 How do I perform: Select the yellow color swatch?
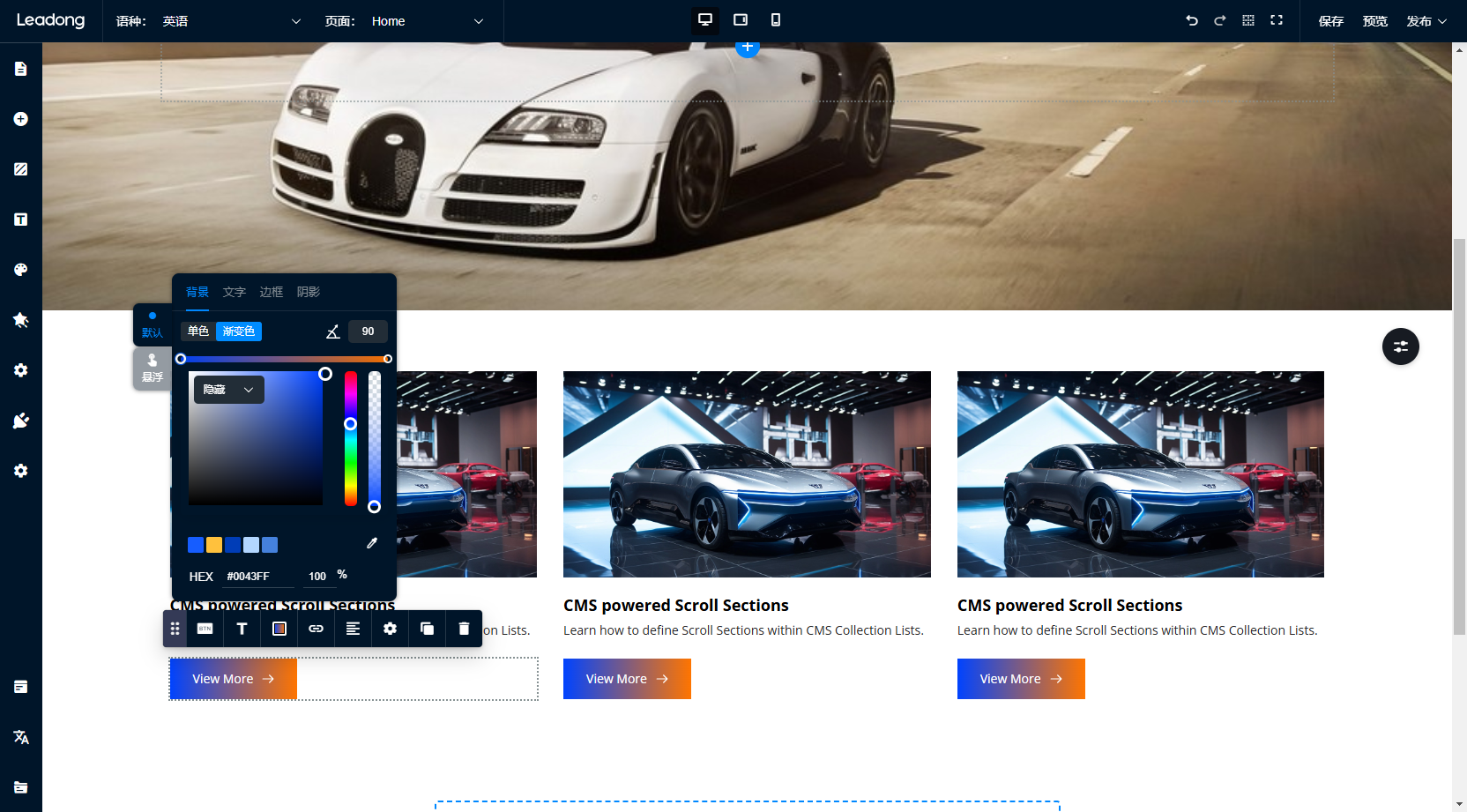pyautogui.click(x=214, y=545)
